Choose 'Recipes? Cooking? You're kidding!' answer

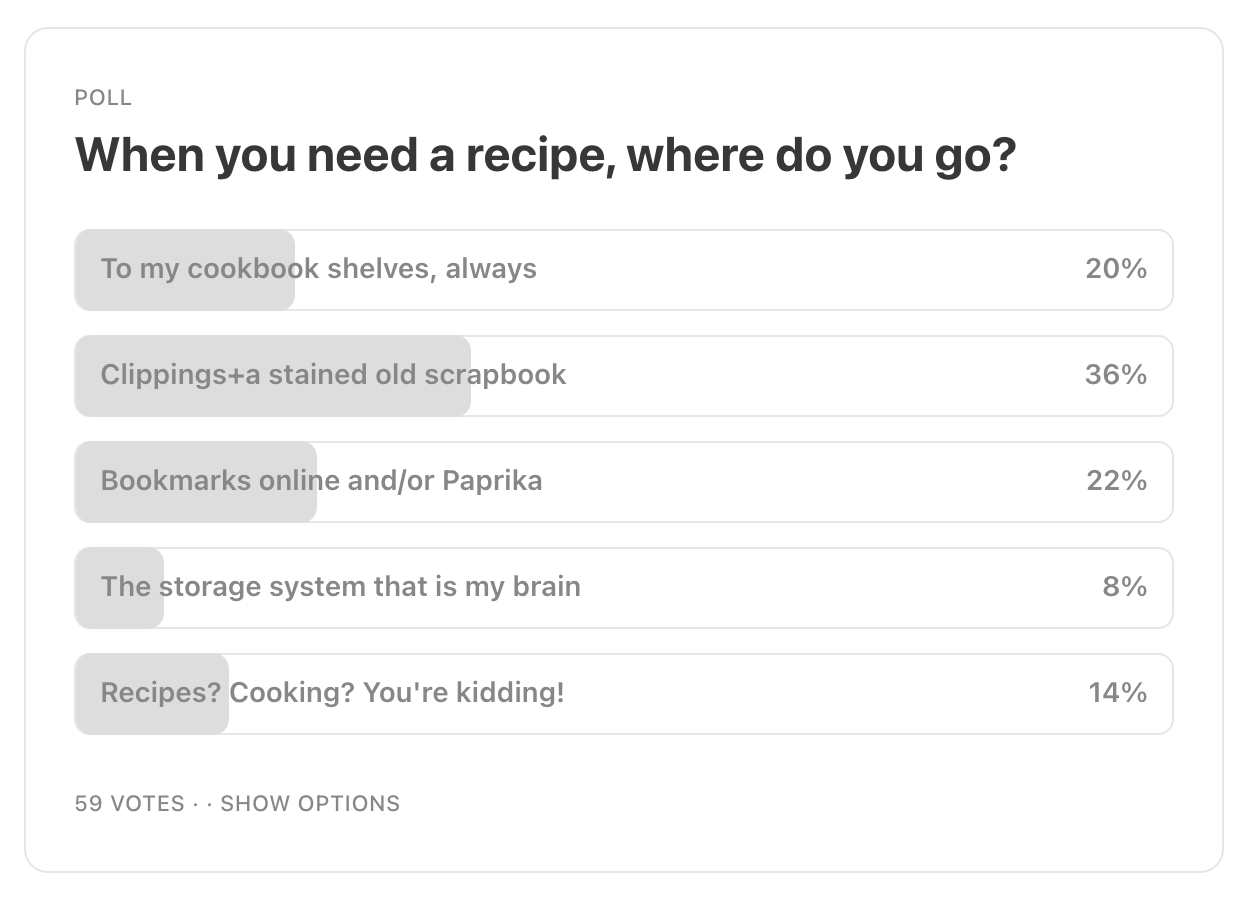pyautogui.click(x=623, y=694)
